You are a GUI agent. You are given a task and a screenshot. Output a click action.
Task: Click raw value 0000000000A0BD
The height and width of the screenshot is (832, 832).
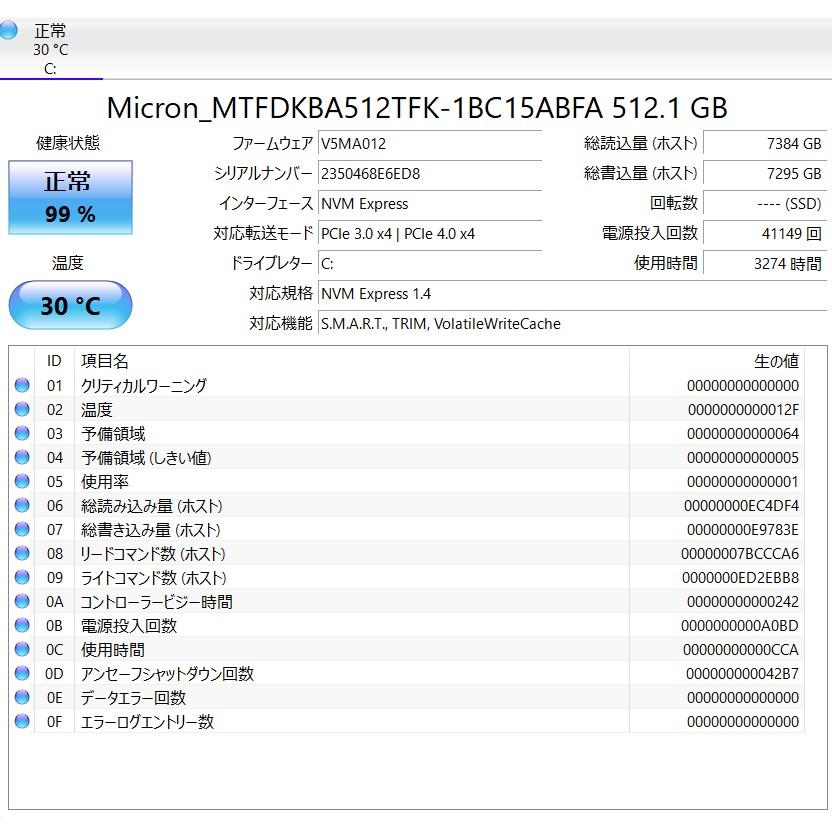tap(740, 626)
